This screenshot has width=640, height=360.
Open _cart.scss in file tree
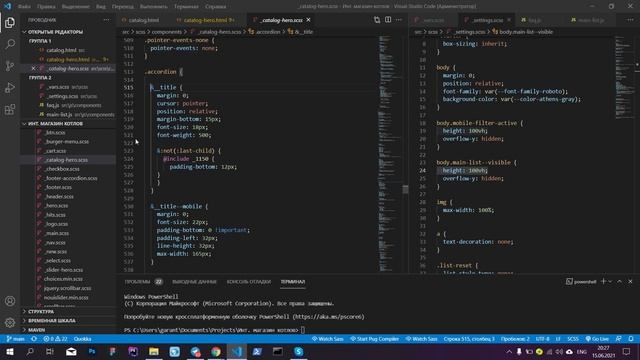(x=56, y=151)
